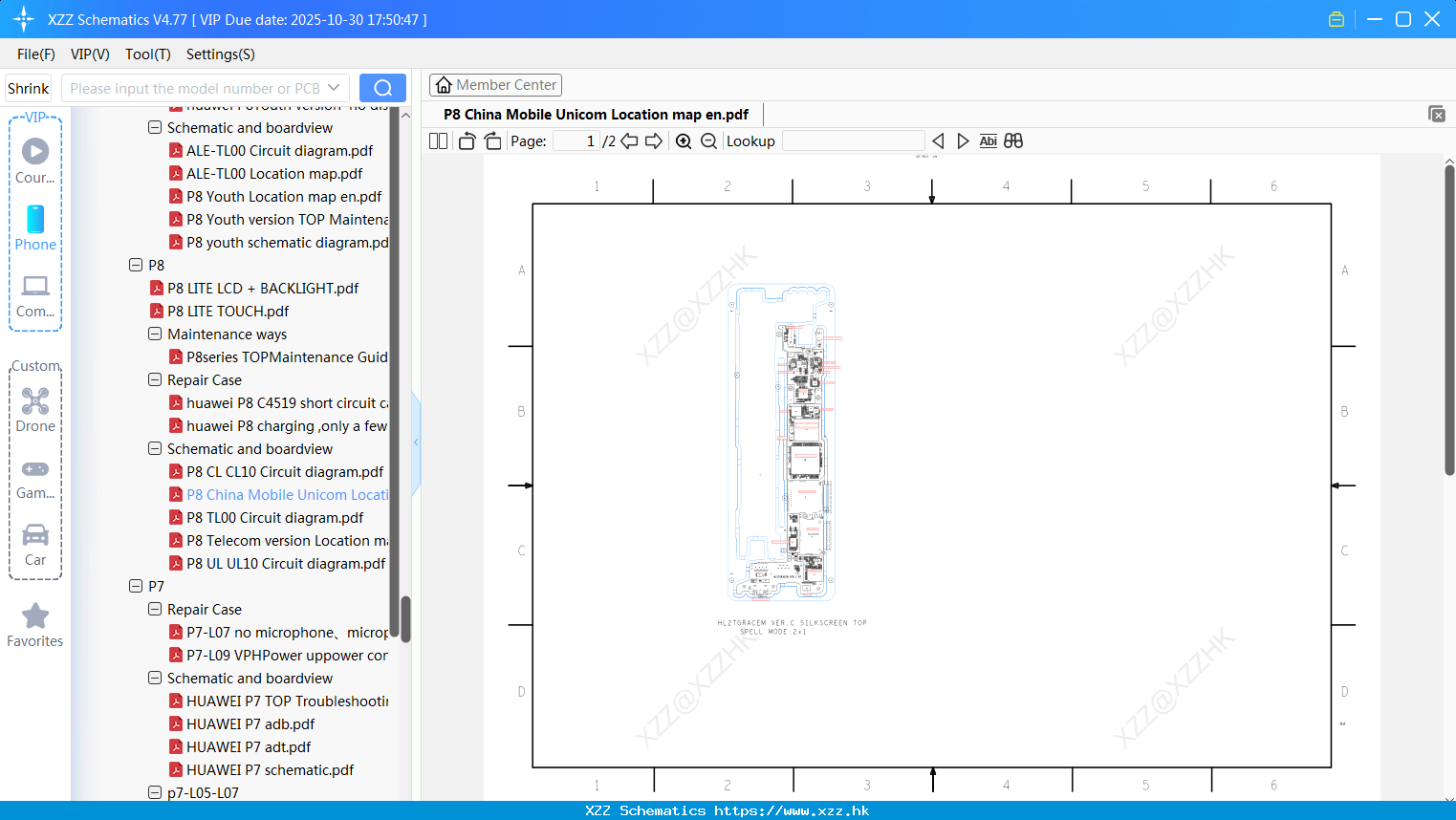Viewport: 1456px width, 820px height.
Task: Click the page number field
Action: point(576,140)
